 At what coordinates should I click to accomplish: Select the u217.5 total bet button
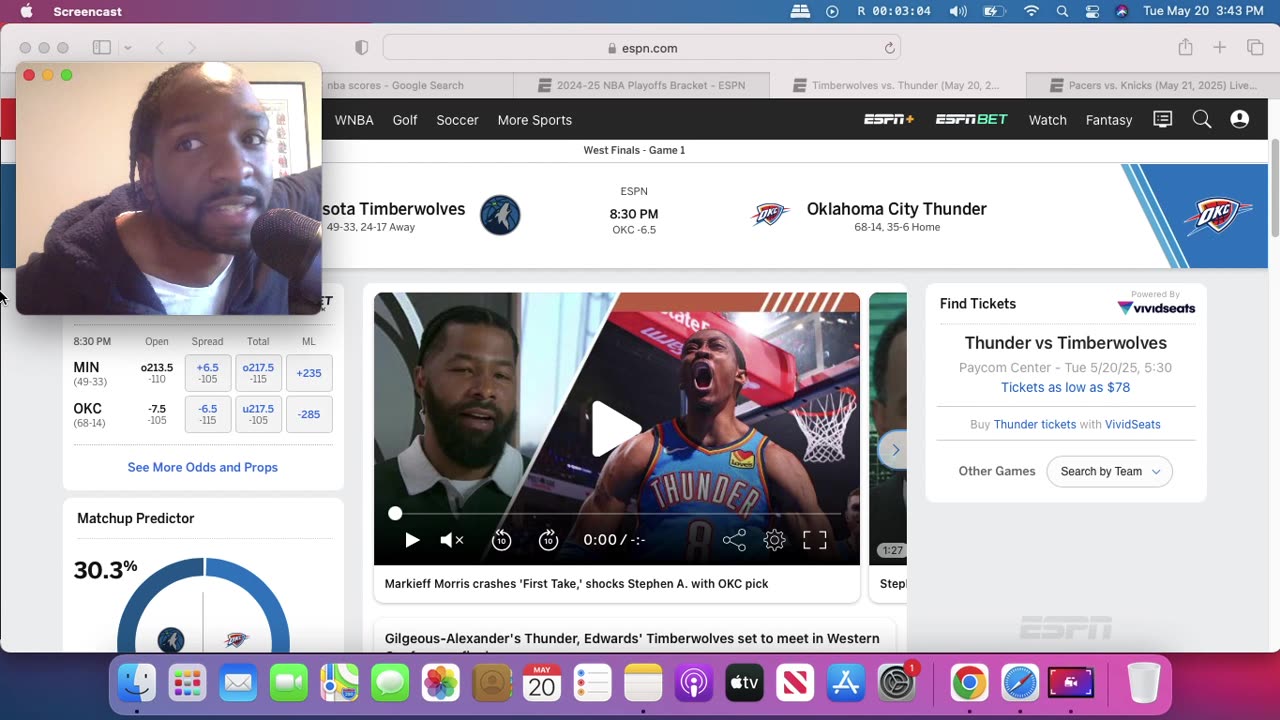[x=258, y=414]
